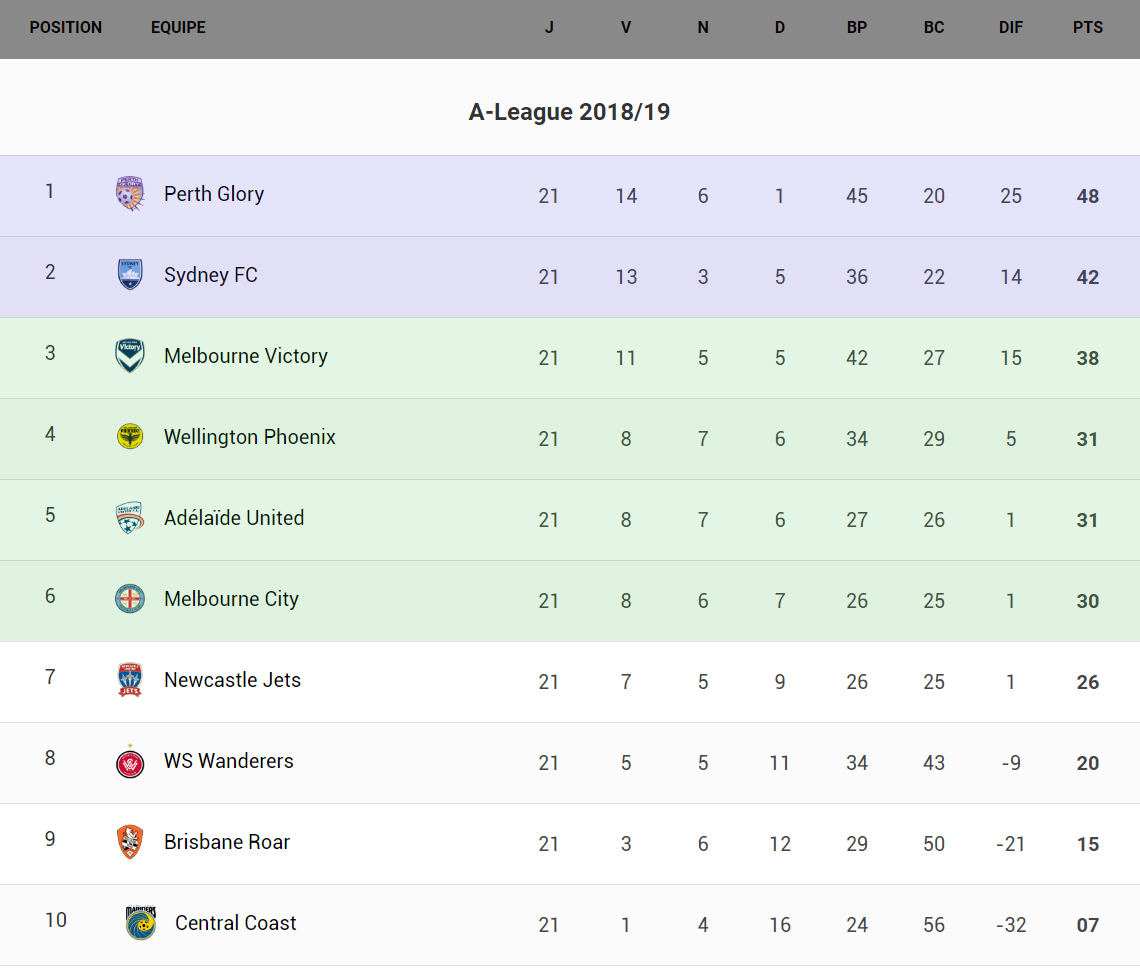Click the EQUIPE column header

(x=178, y=28)
